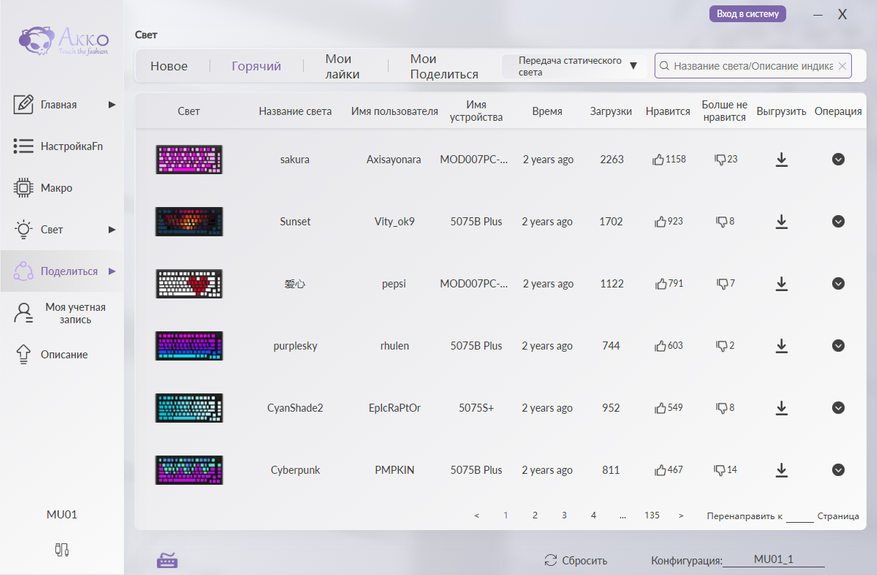Clear the search field with X
This screenshot has height=575, width=877.
842,66
